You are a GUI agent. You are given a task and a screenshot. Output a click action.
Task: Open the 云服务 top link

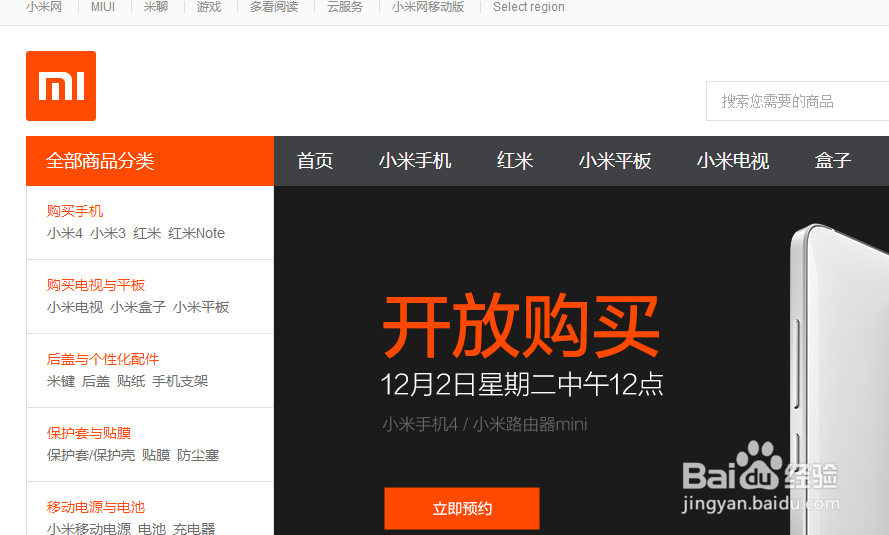pos(345,7)
